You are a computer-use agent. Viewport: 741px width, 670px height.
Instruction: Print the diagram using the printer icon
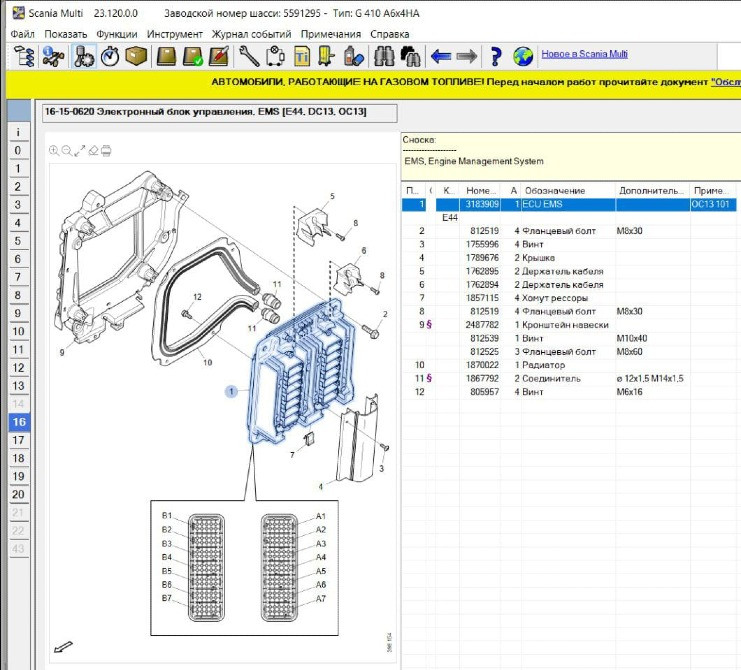pyautogui.click(x=106, y=151)
